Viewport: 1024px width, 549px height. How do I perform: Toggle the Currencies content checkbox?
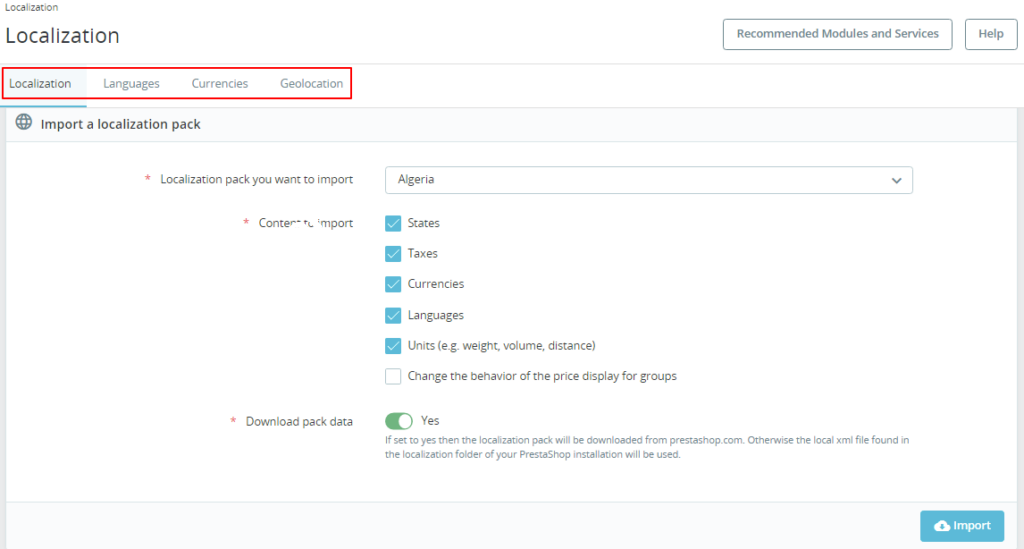coord(393,284)
